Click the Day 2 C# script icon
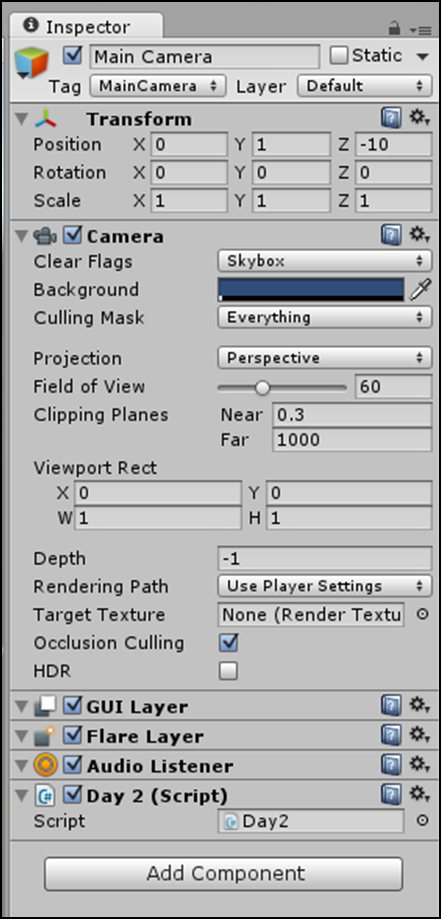Screen dimensions: 441x919 (x=45, y=795)
